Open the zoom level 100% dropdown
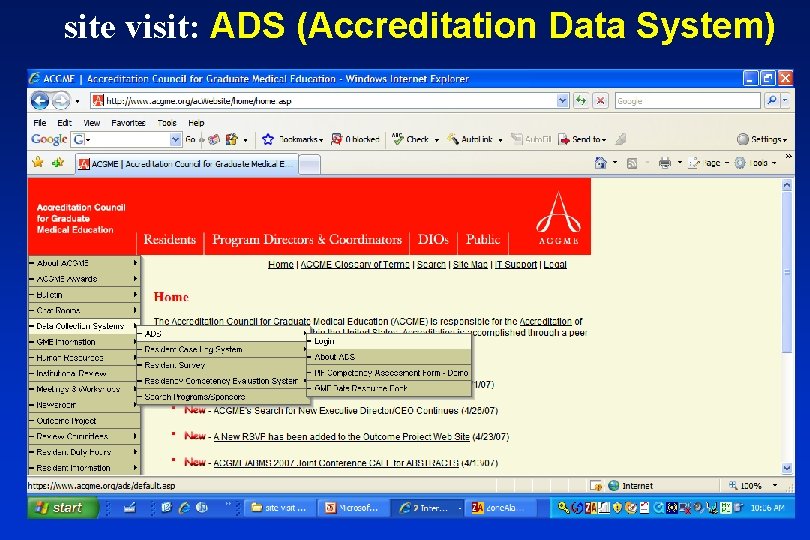The image size is (810, 540). tap(774, 485)
